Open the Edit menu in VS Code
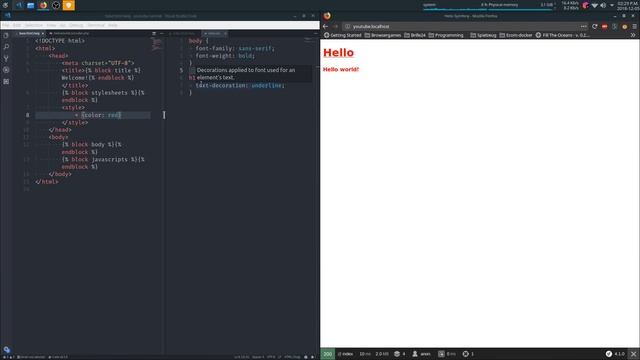Screen dimensions: 640x360 [x=17, y=25]
